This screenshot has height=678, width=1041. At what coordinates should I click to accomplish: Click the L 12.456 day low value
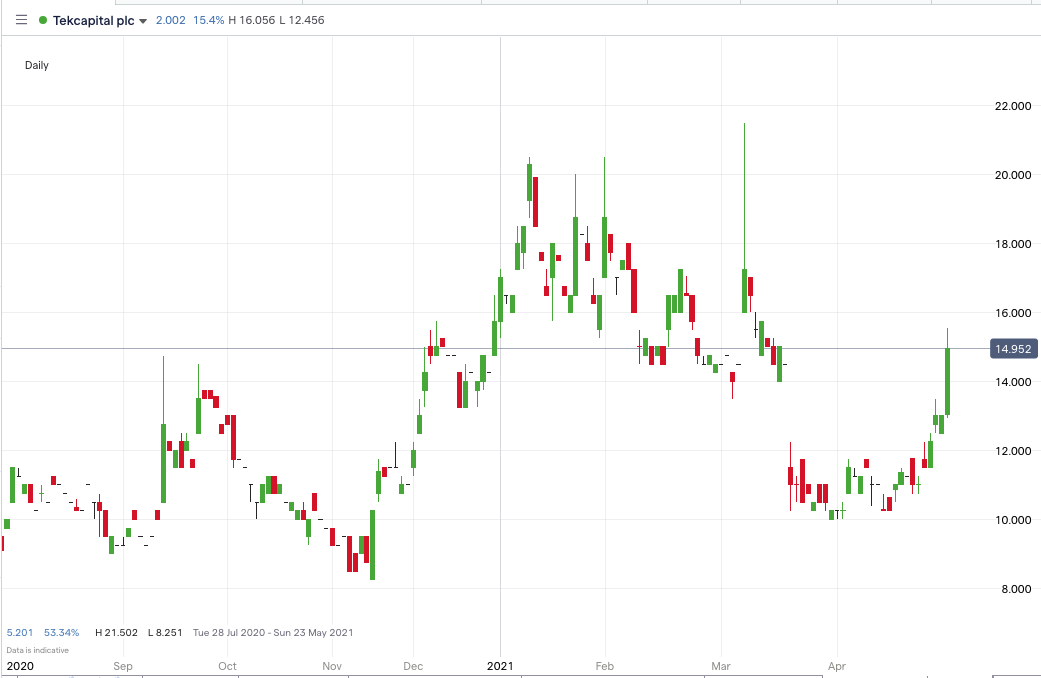point(302,20)
